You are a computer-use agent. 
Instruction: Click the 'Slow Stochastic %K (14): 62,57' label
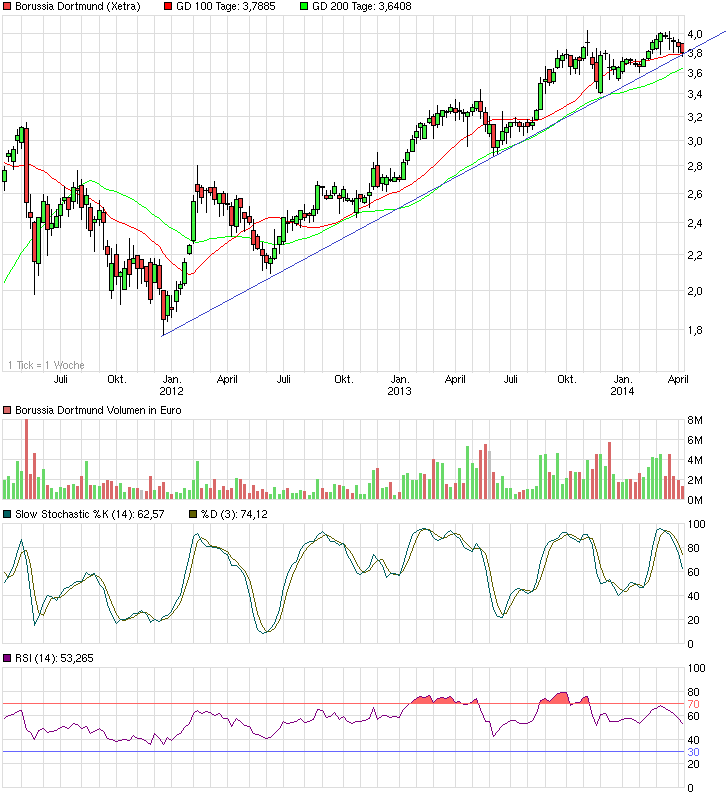point(90,514)
